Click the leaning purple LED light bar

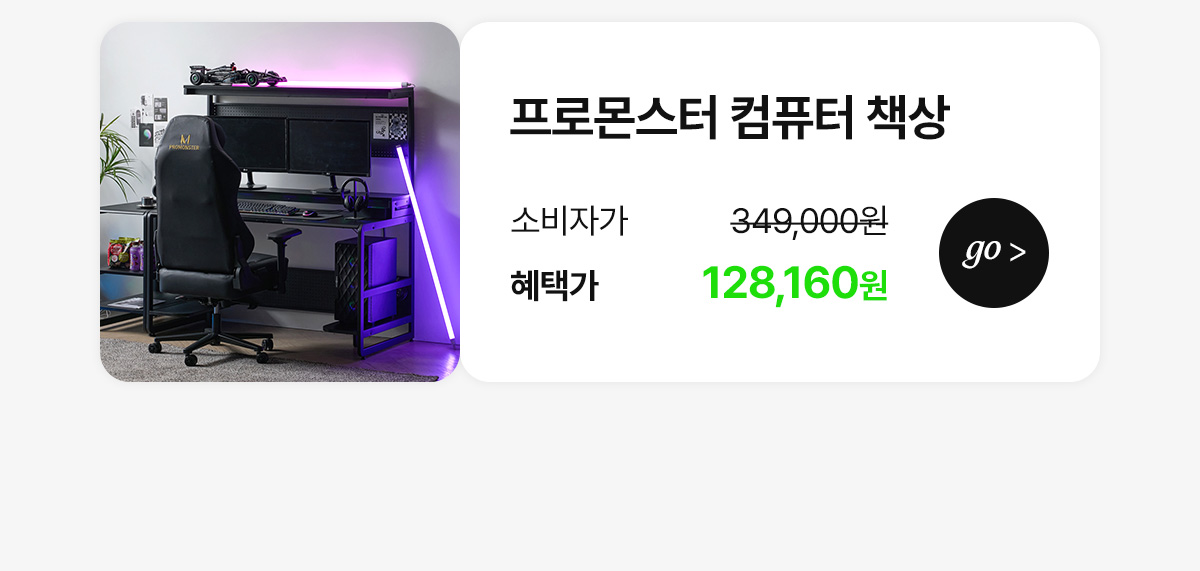click(x=427, y=243)
